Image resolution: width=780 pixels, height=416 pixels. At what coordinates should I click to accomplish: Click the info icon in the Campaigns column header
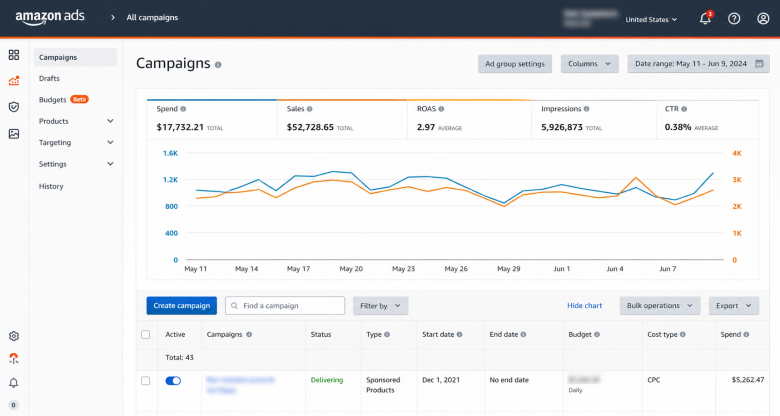pyautogui.click(x=249, y=334)
